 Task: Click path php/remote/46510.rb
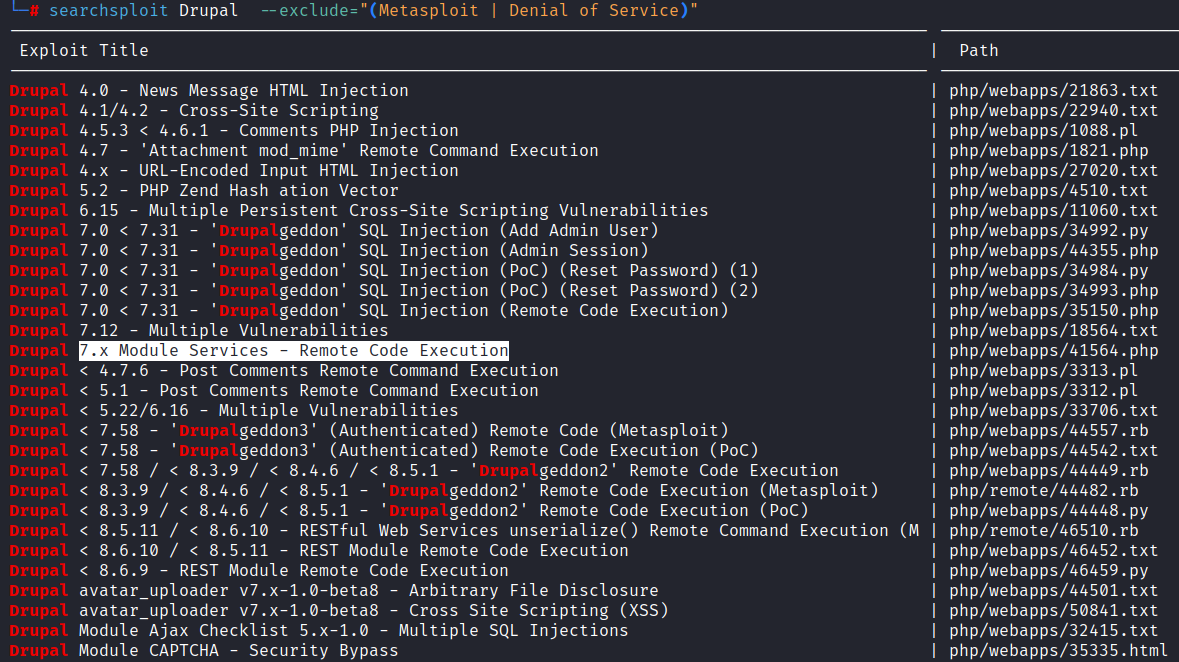tap(1043, 531)
